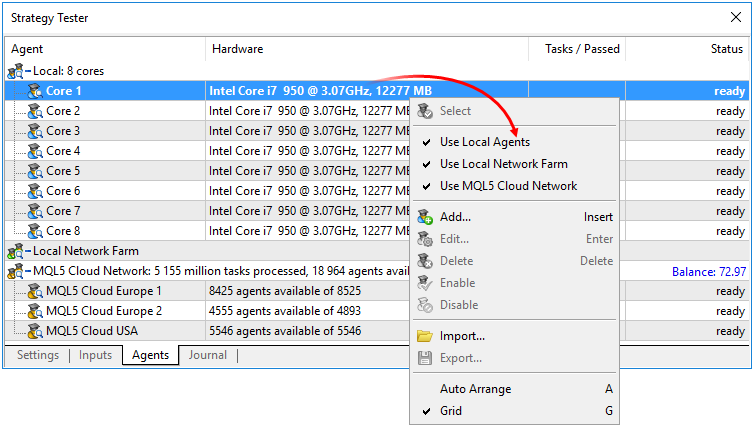Collapse the MQL5 Cloud Network group

[x=28, y=271]
